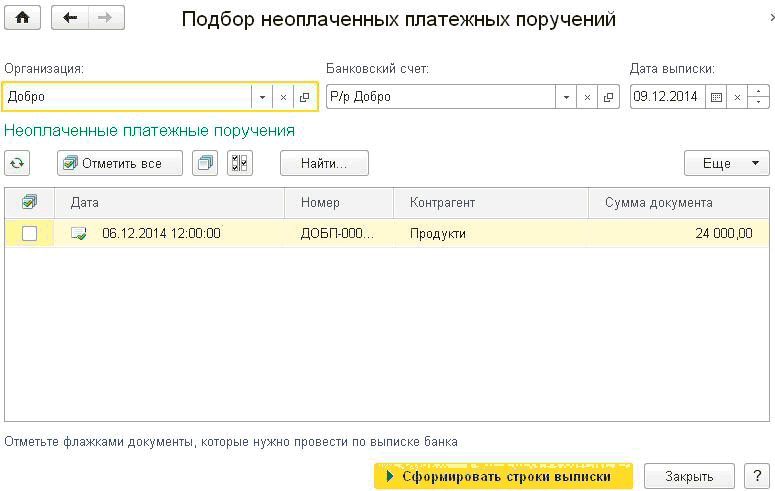Select the 24 000,00 amount cell
Screen dimensions: 775x491
pos(679,233)
